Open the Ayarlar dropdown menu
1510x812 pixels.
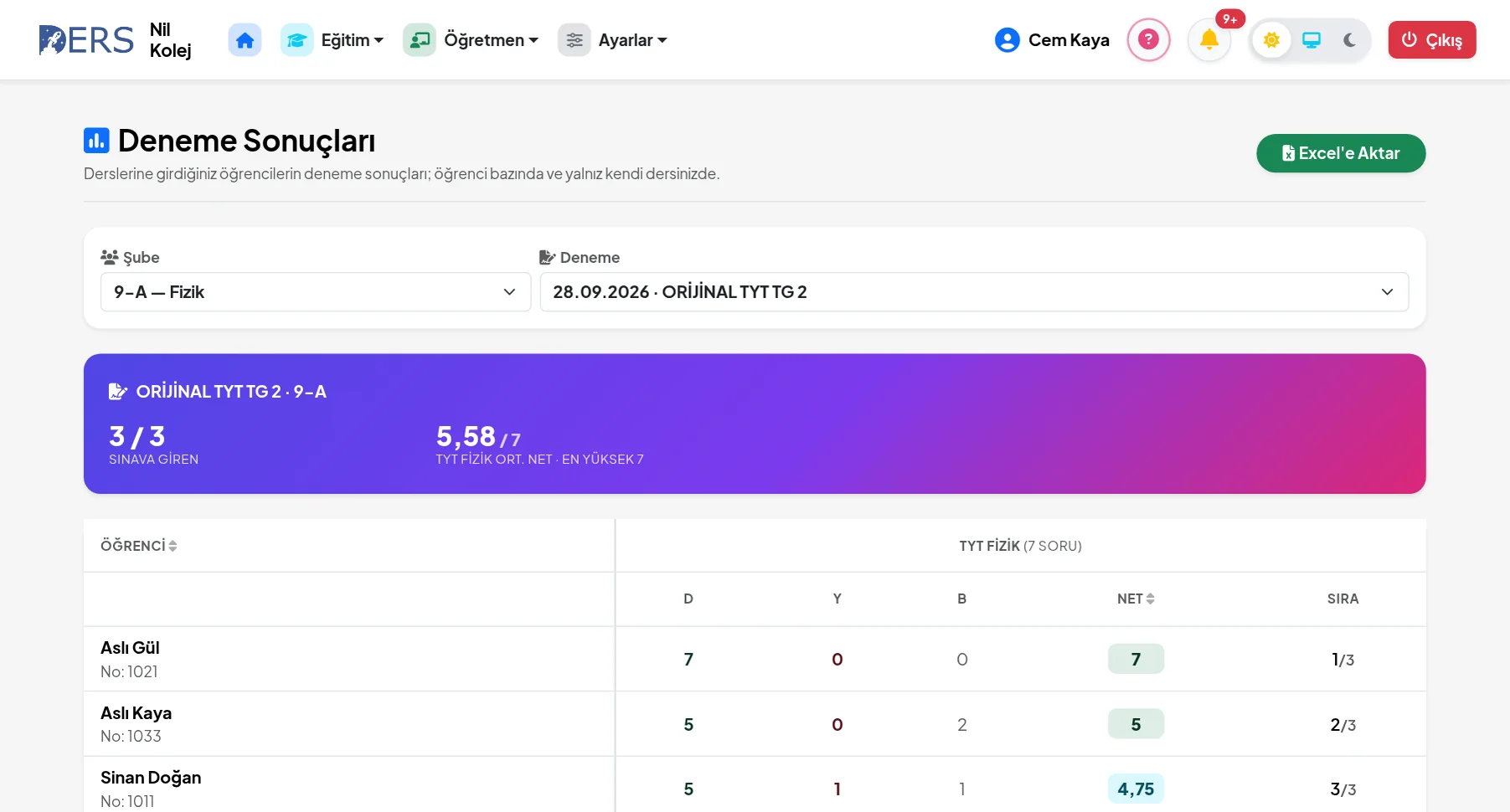coord(632,40)
